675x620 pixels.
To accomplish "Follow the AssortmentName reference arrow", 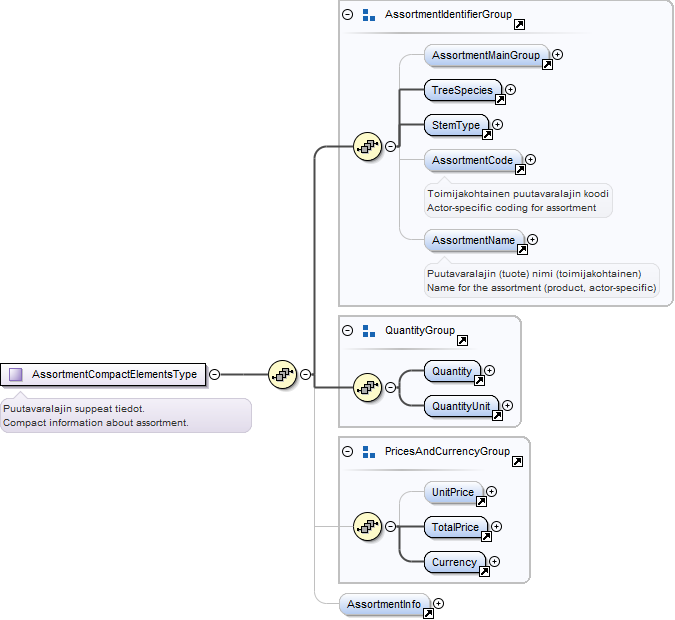I will (x=522, y=250).
